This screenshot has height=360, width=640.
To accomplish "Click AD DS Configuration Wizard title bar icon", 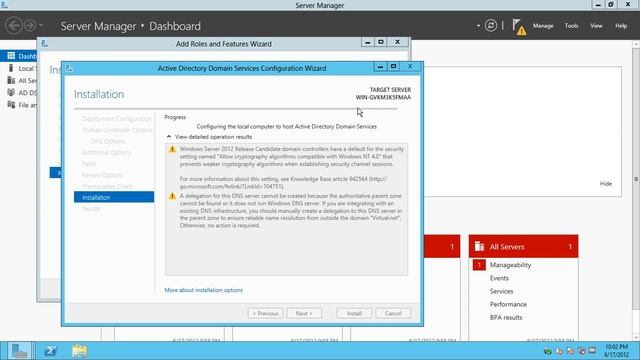I will click(x=69, y=68).
